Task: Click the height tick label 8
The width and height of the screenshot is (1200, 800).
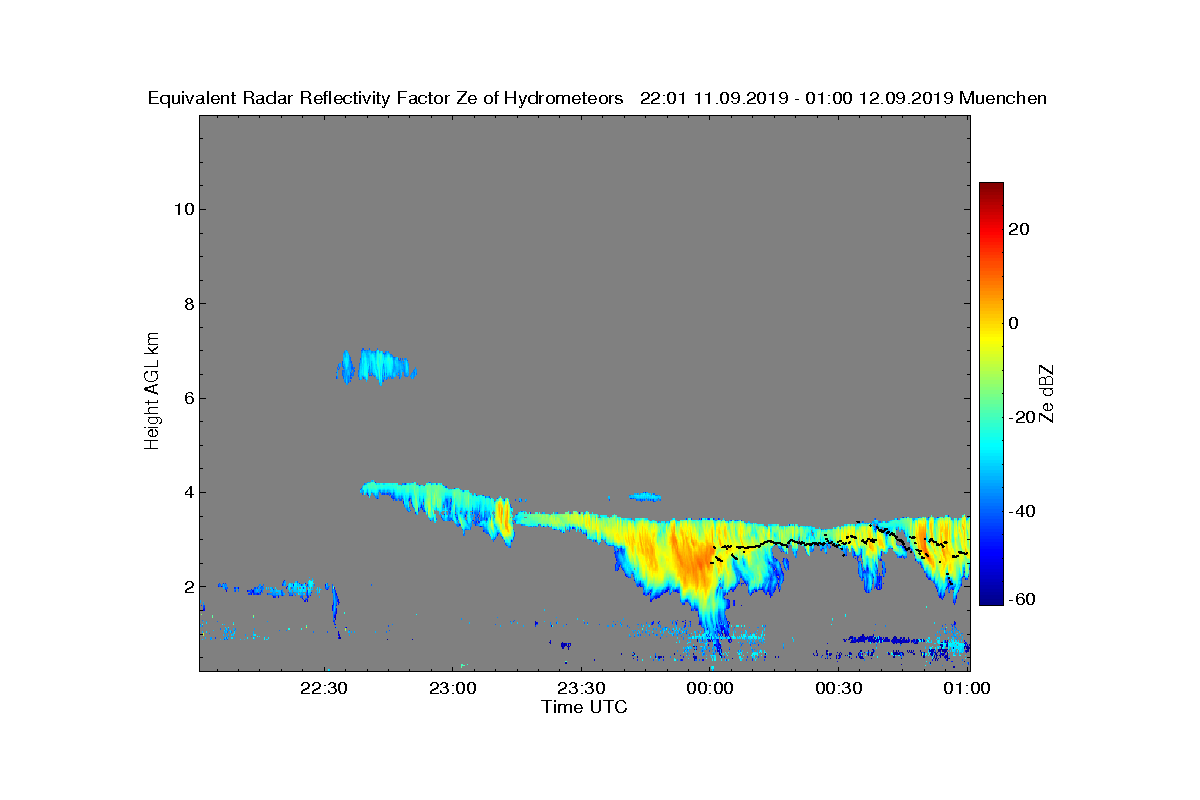Action: point(187,304)
